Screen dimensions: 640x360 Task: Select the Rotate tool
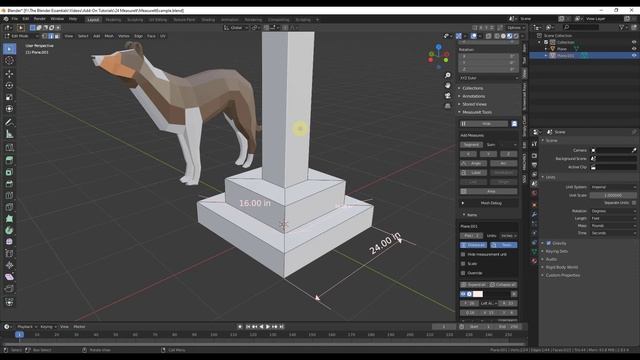point(9,85)
